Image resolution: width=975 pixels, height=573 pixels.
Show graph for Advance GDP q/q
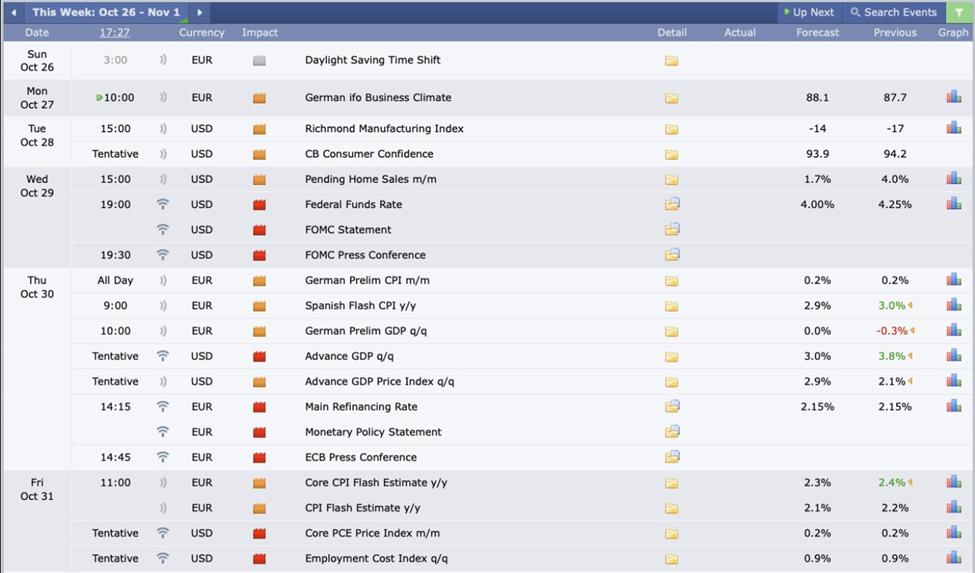(953, 356)
